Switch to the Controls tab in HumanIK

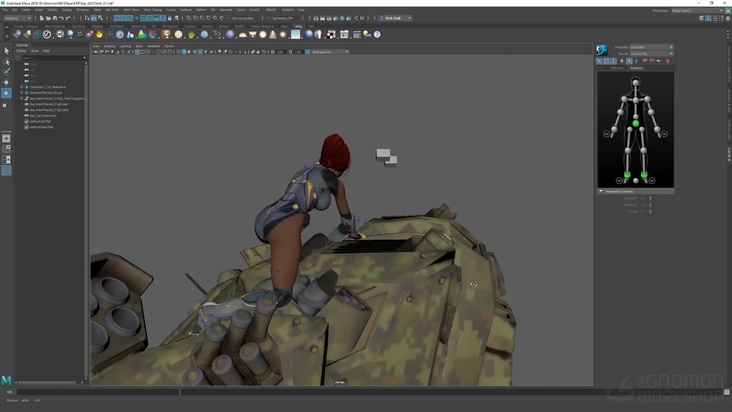(636, 68)
